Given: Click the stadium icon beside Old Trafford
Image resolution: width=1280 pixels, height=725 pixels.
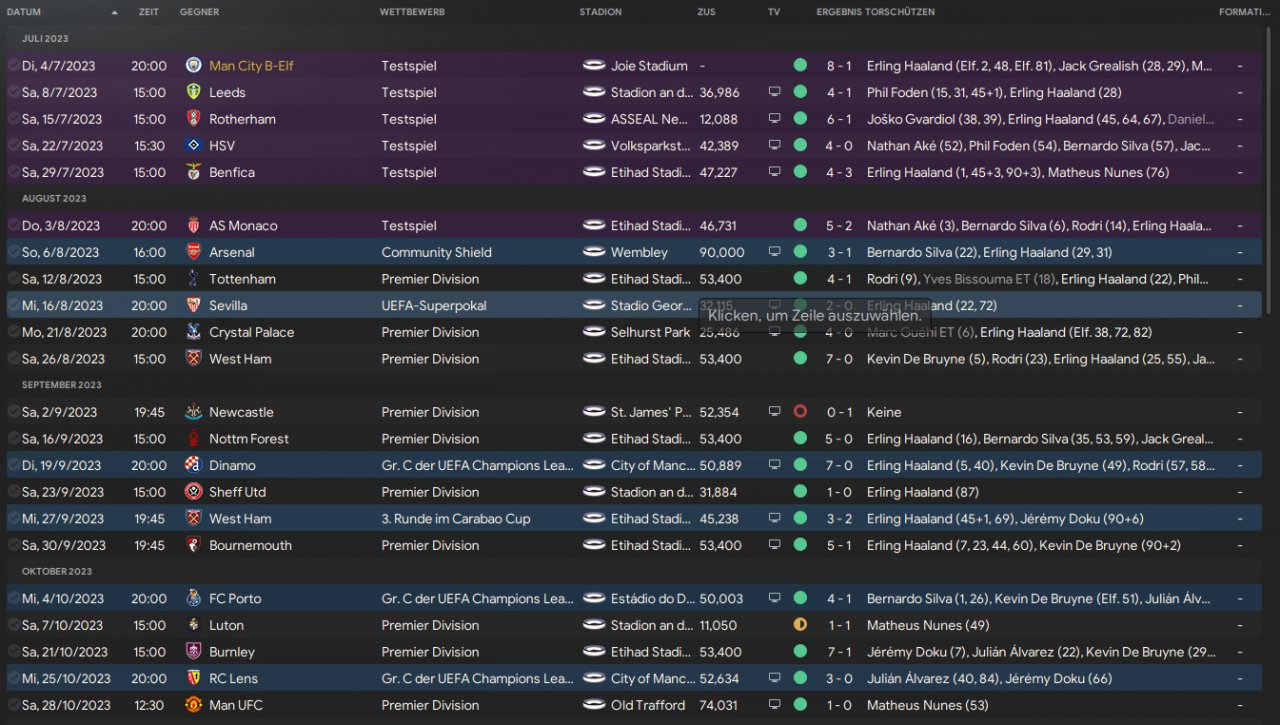Looking at the screenshot, I should coord(594,705).
